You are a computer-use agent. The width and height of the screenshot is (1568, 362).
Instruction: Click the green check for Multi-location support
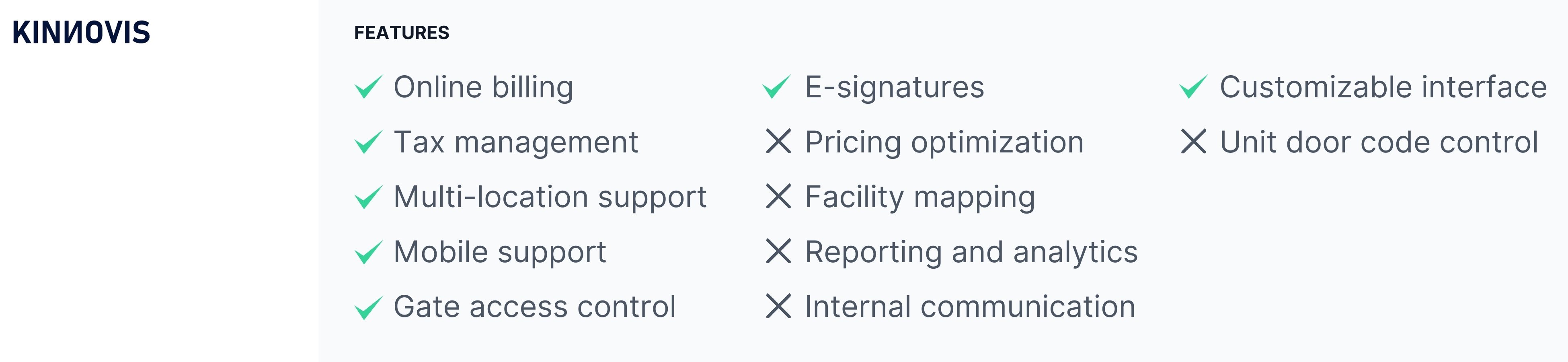click(369, 197)
